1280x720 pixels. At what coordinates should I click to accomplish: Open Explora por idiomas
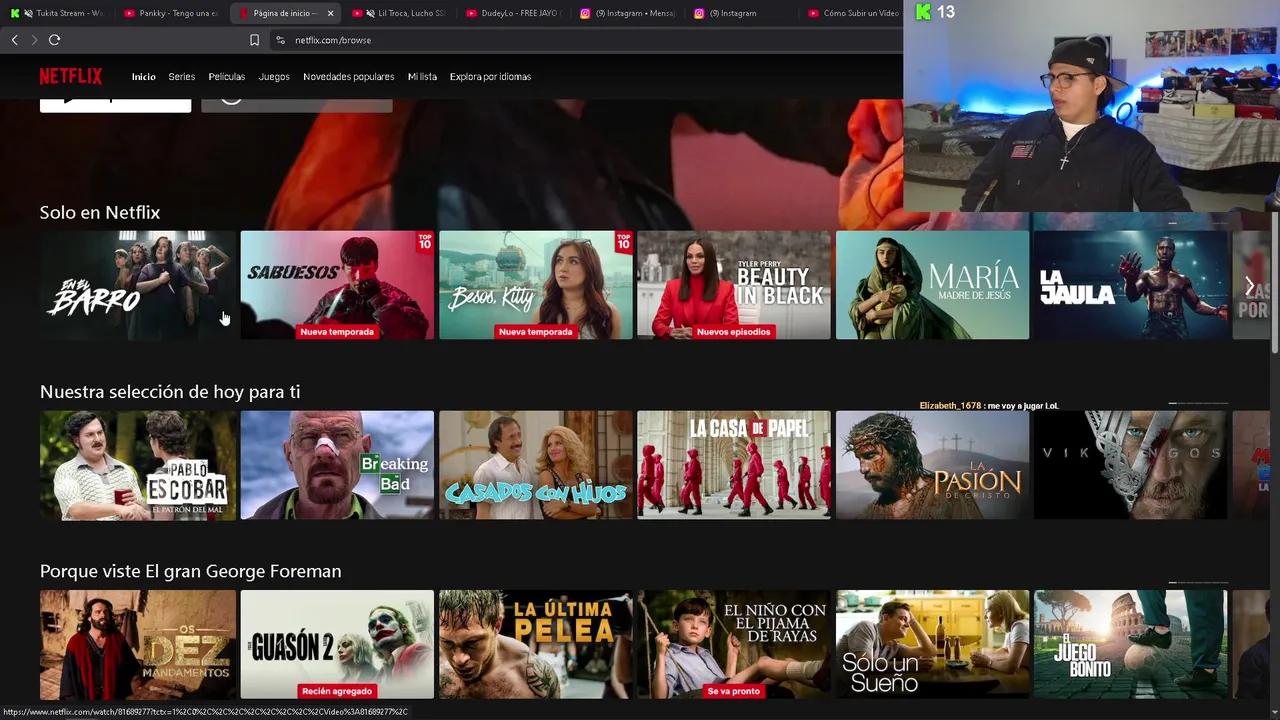(x=490, y=77)
